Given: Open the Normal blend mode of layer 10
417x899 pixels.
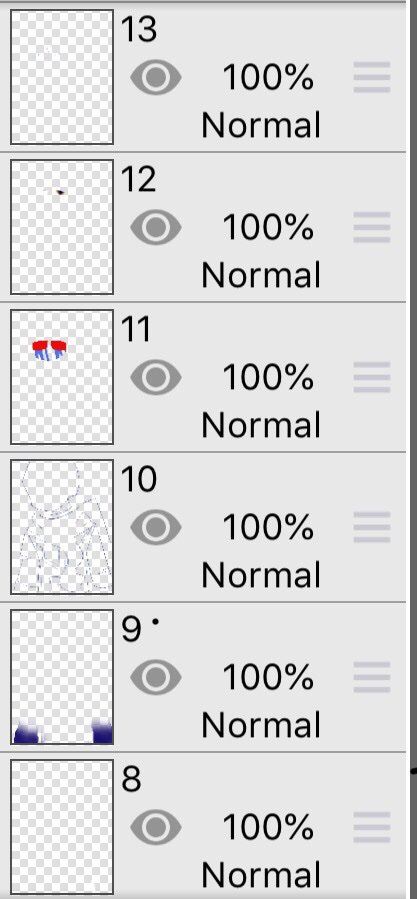Looking at the screenshot, I should 261,575.
